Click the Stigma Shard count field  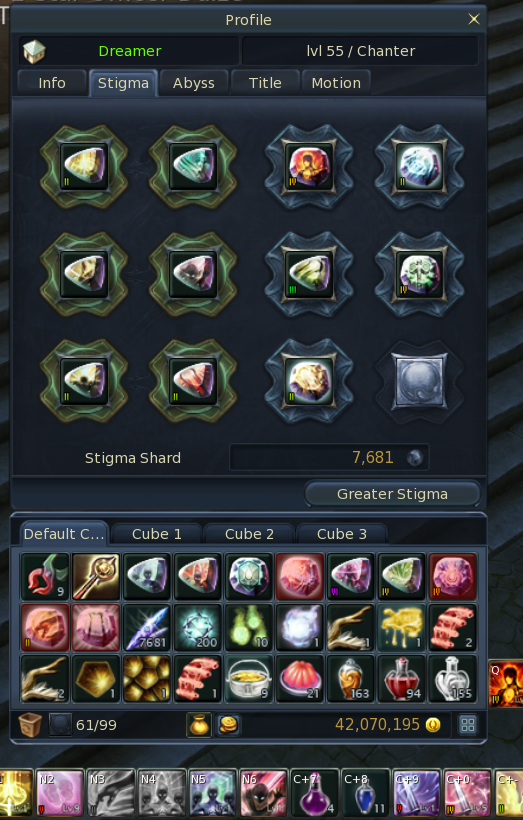tap(329, 458)
